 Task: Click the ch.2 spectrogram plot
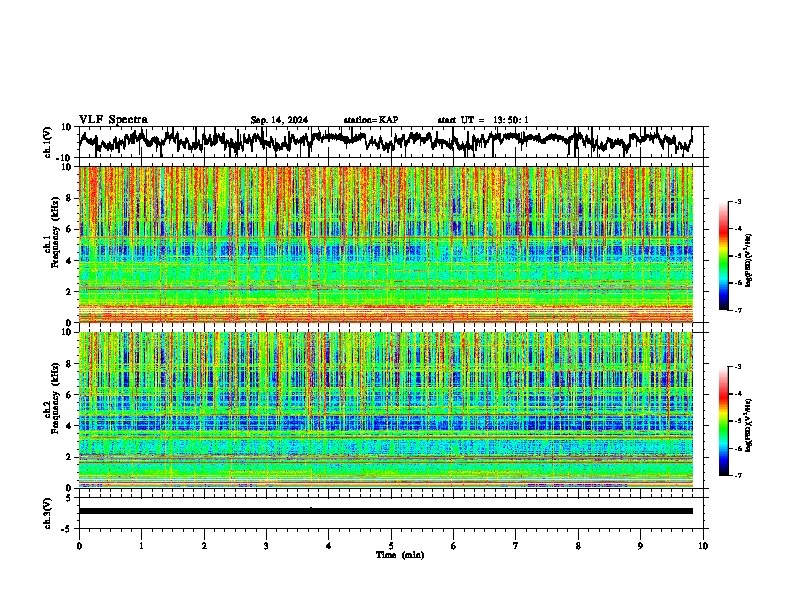pos(385,410)
